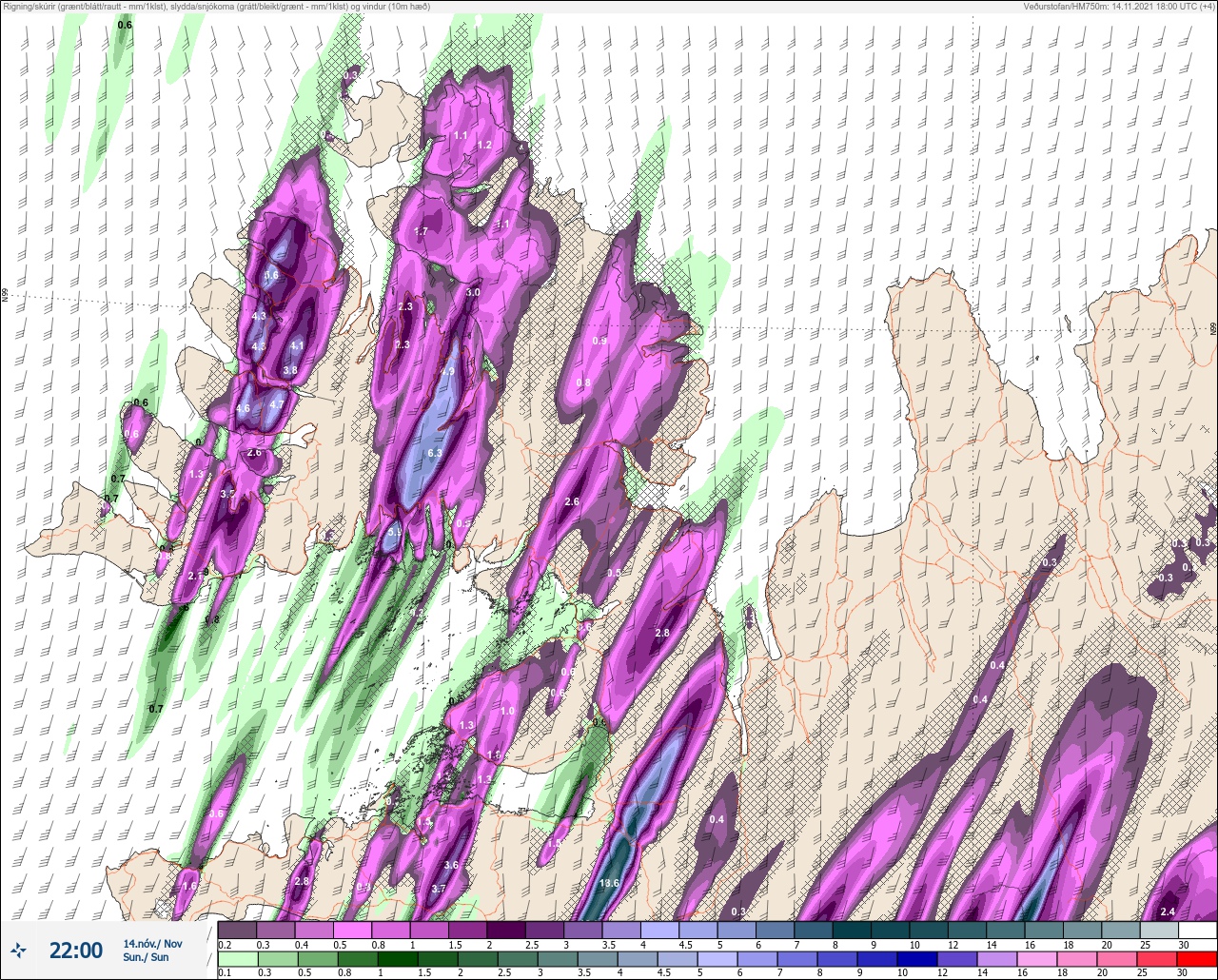
Task: Click the 6.3 precipitation value on the map
Action: point(435,453)
